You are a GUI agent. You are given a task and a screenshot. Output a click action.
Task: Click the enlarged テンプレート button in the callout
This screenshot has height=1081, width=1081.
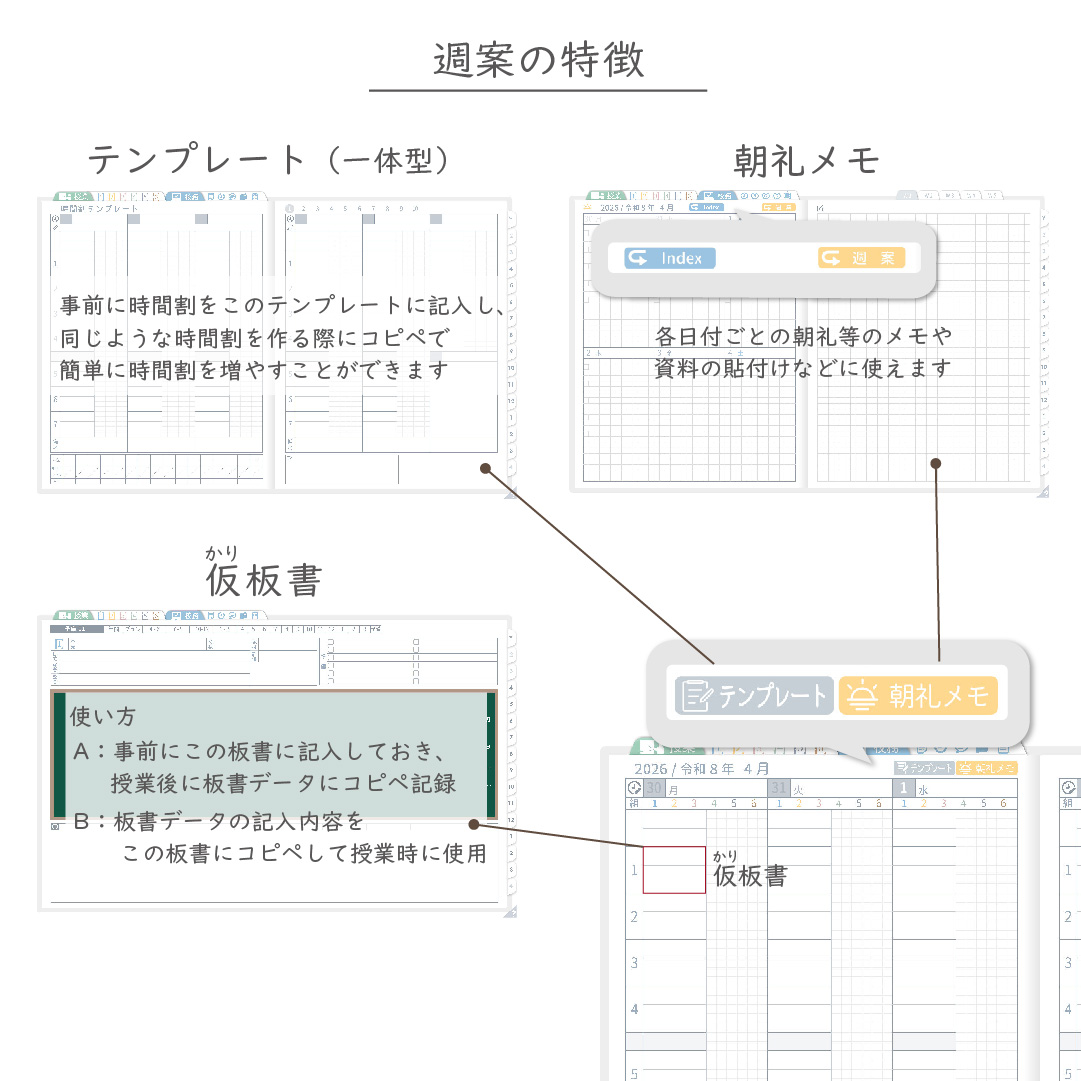tap(754, 696)
